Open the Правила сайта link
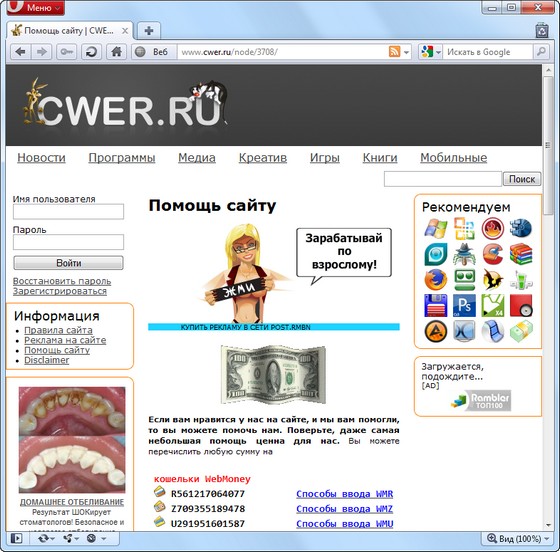 (58, 330)
